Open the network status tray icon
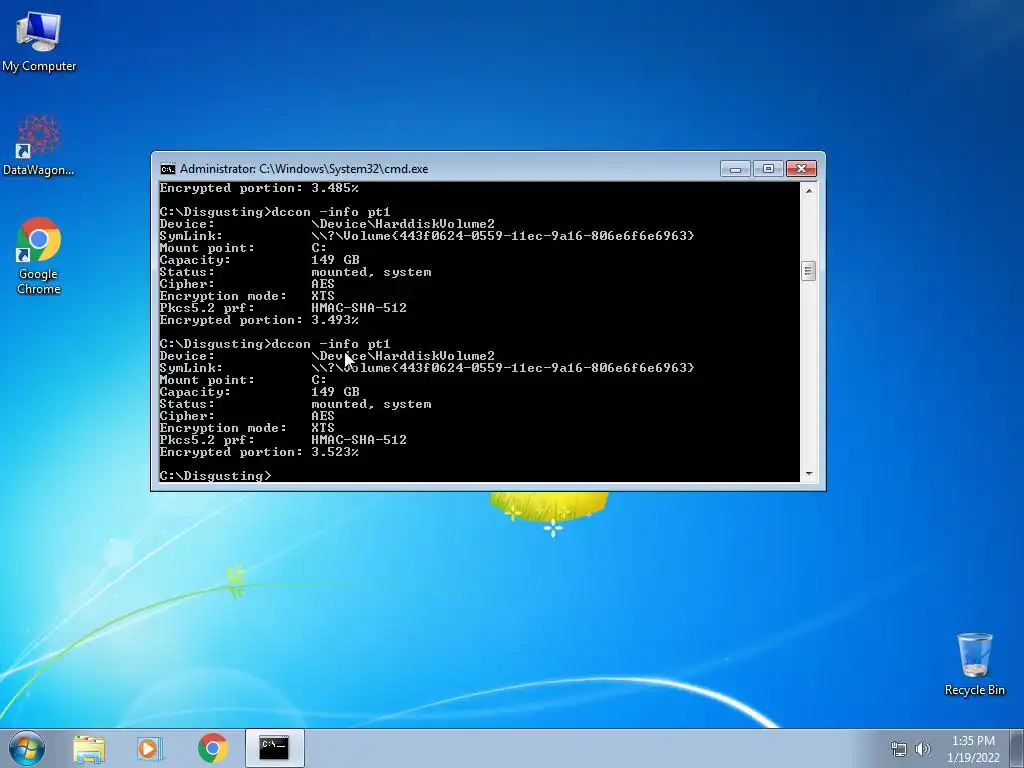The height and width of the screenshot is (768, 1024). pos(899,749)
